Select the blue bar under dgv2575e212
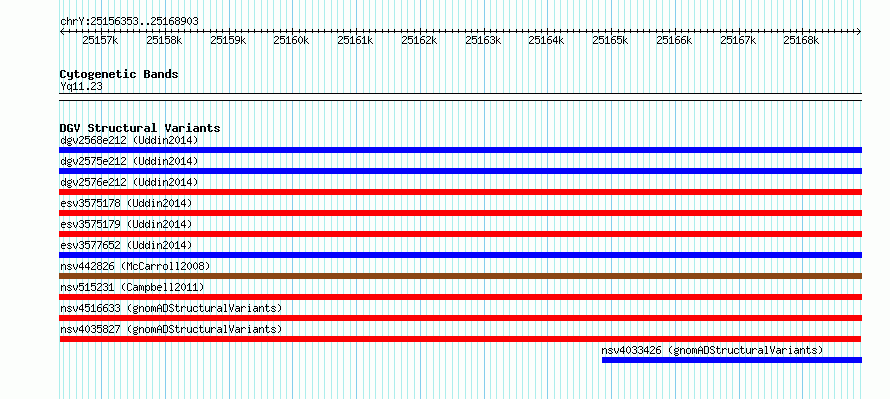 (461, 171)
